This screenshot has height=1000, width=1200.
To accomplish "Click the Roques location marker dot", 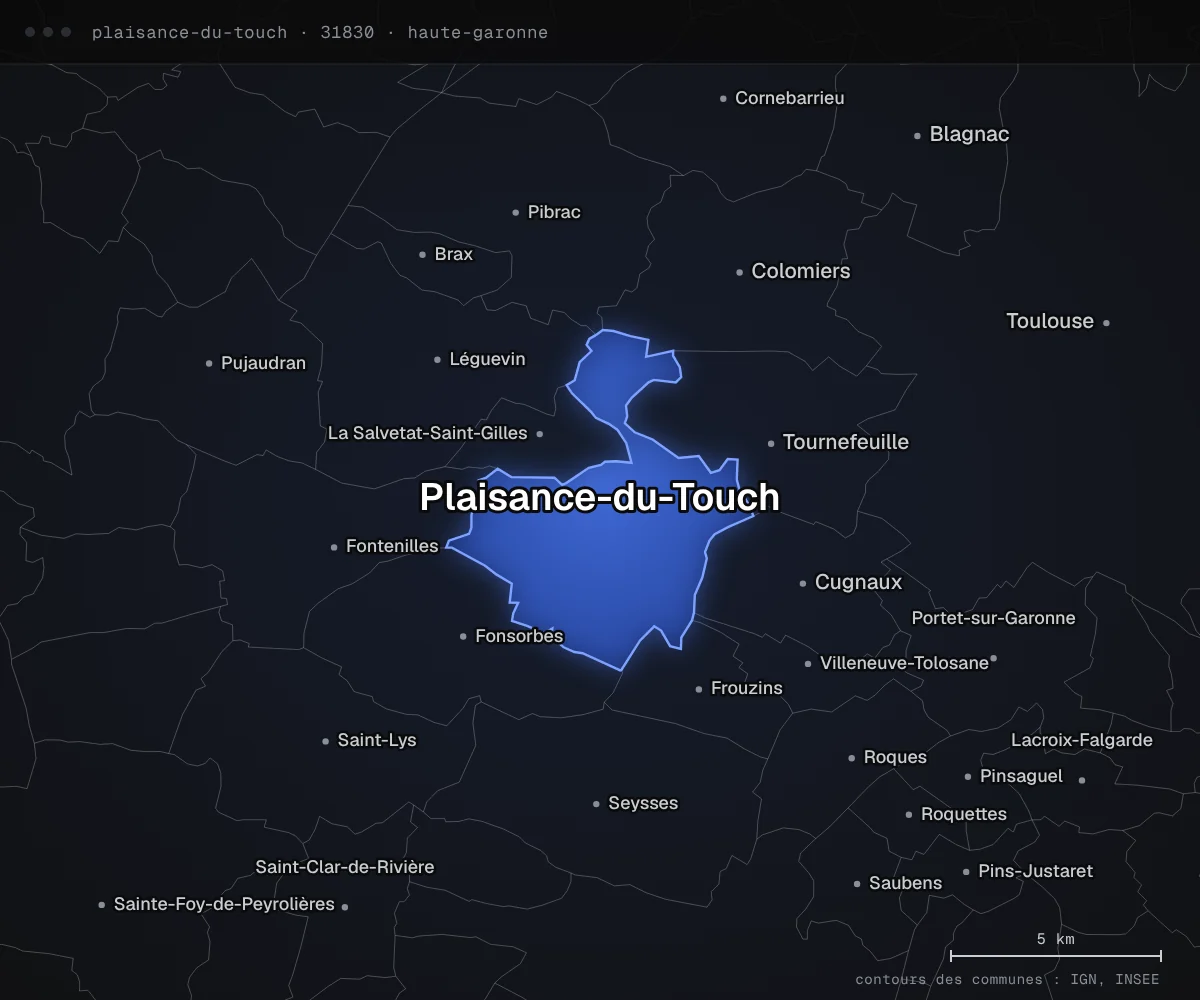I will tap(852, 758).
